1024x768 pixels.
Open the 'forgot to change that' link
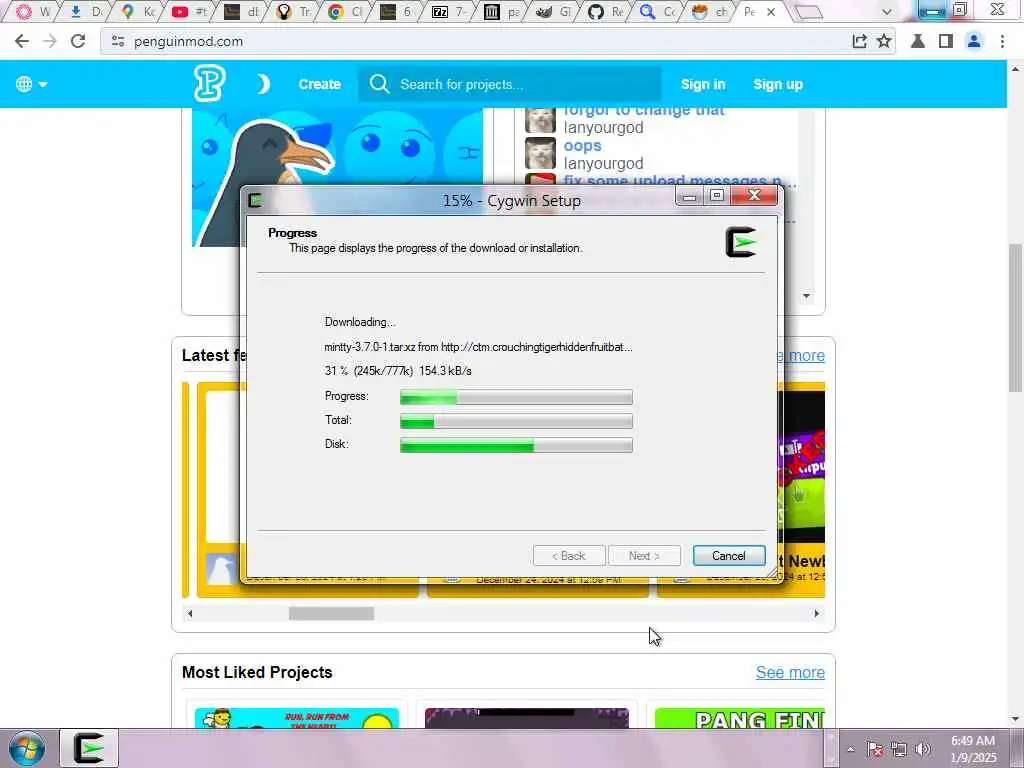pos(644,111)
